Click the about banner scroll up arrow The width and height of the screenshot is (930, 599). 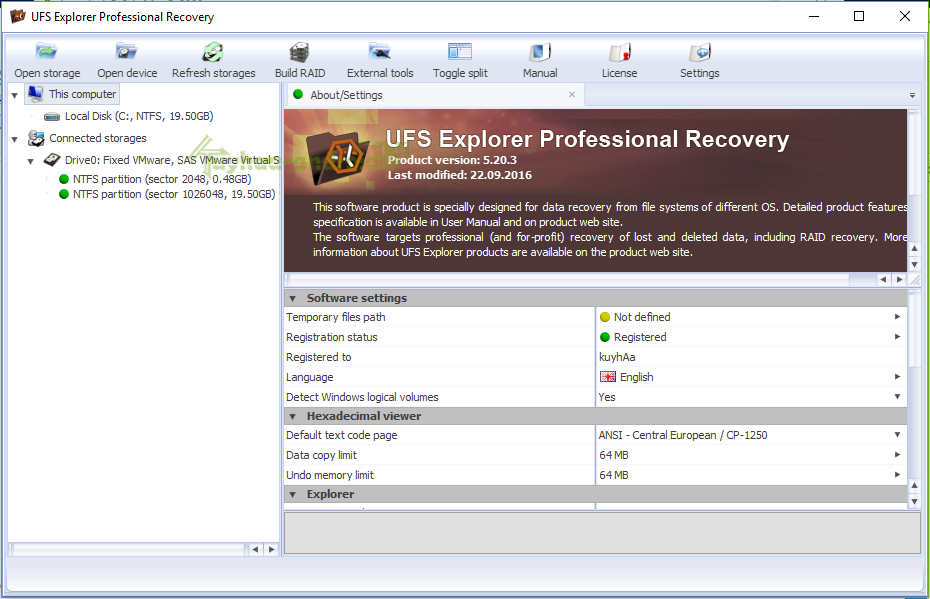915,248
